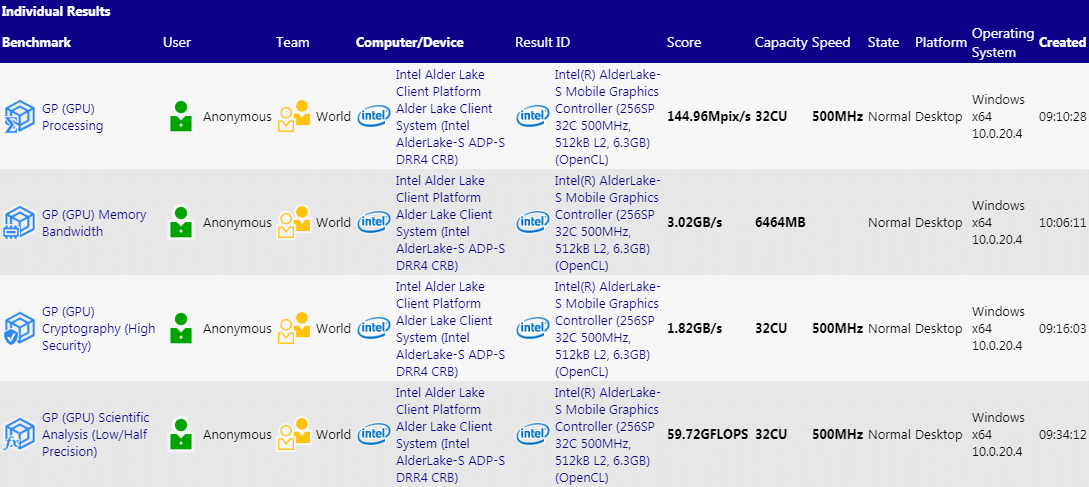1089x487 pixels.
Task: Click the green user icon in the Scientific Analysis row
Action: [x=181, y=435]
